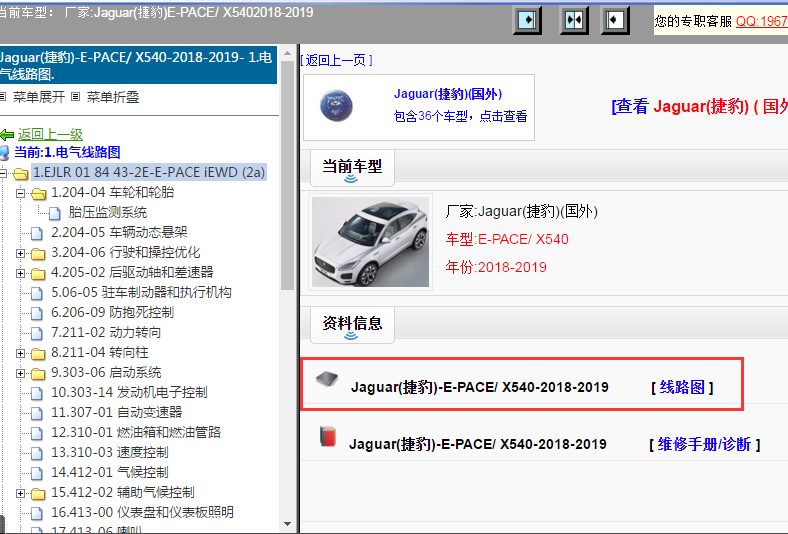This screenshot has width=788, height=534.
Task: Click the Jaguar(捷豹)(国外) brand link
Action: (447, 94)
